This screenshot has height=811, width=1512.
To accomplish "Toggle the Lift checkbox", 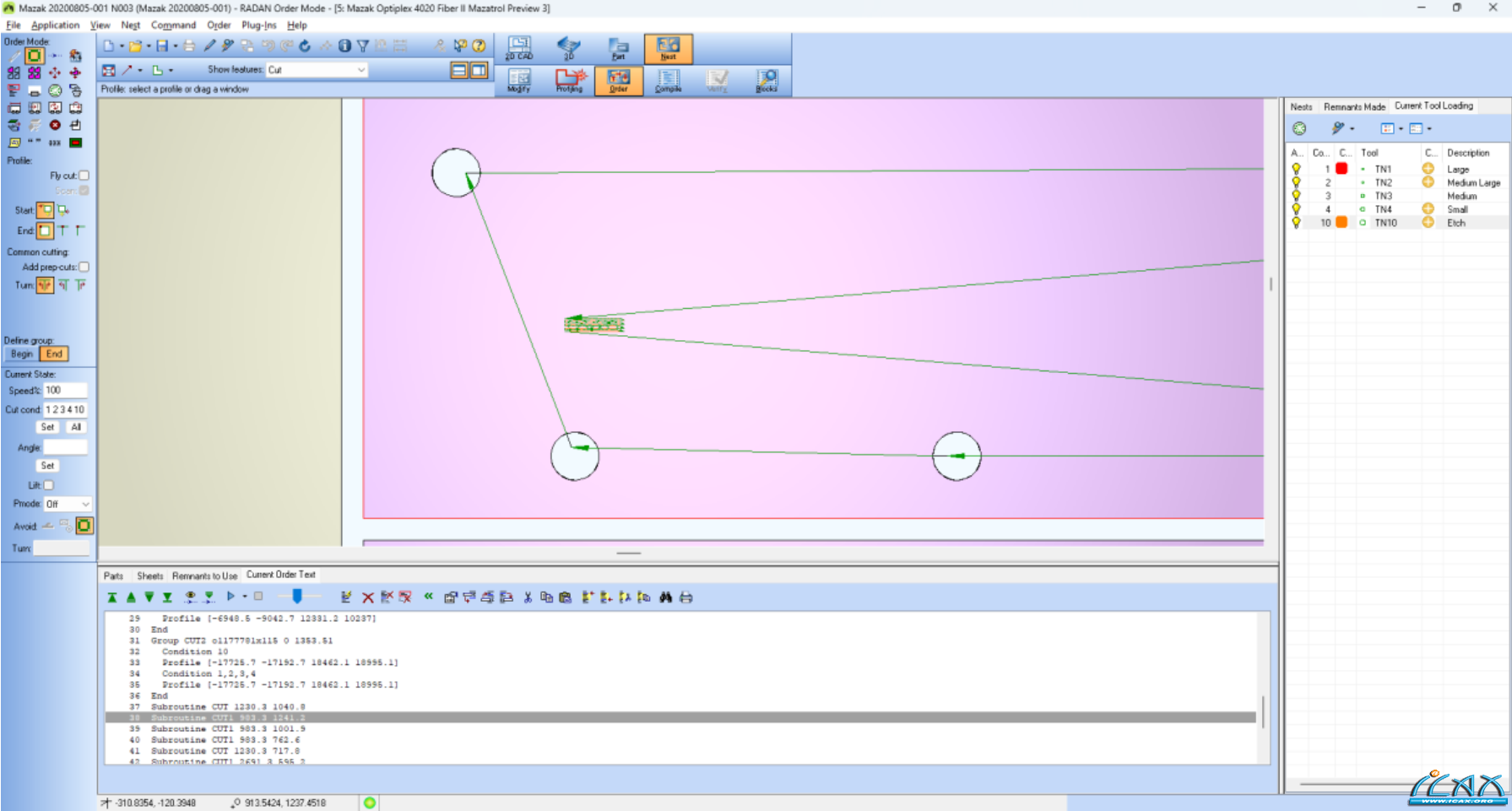I will [48, 485].
